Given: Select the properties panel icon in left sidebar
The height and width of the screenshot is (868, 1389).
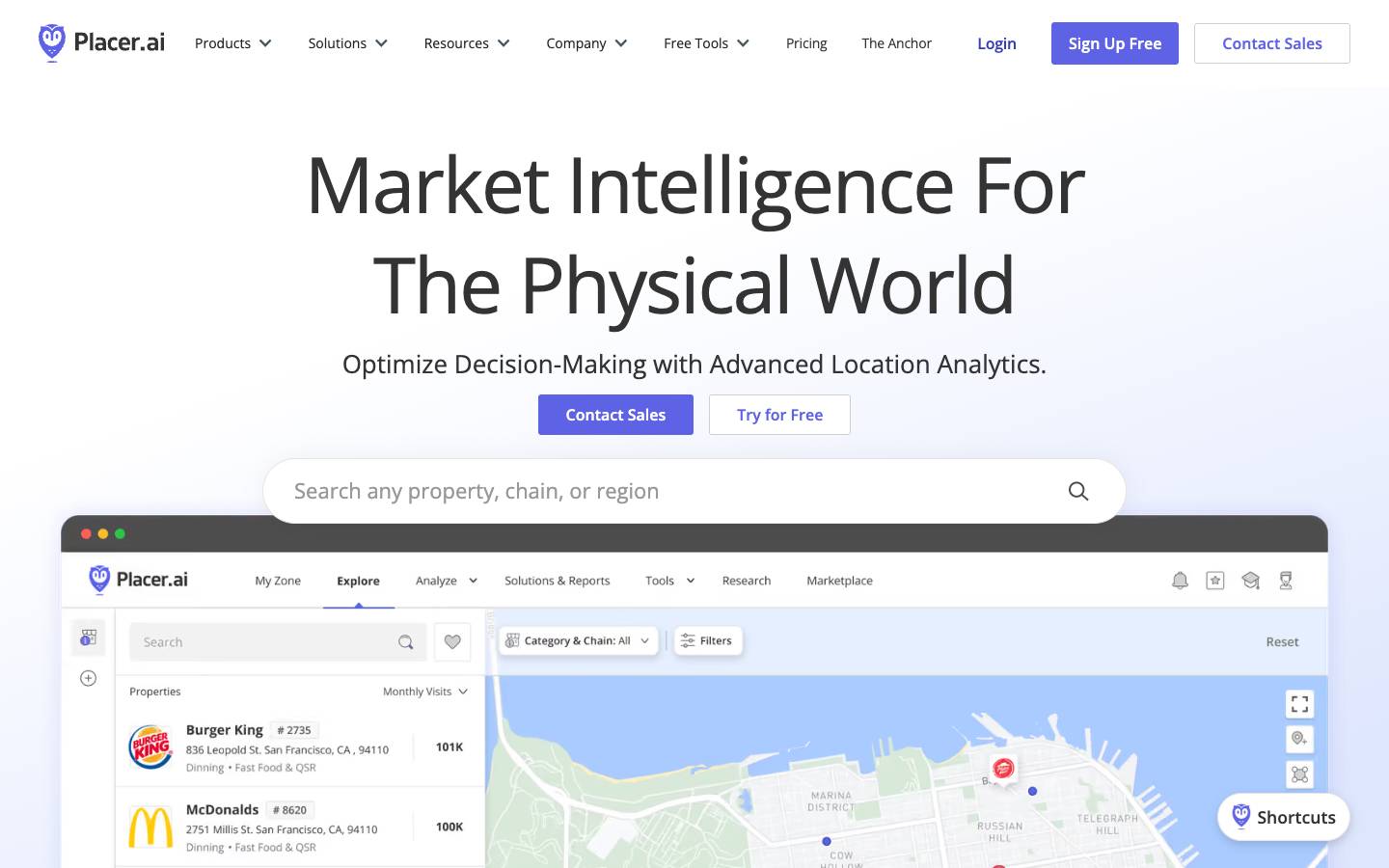Looking at the screenshot, I should (89, 637).
